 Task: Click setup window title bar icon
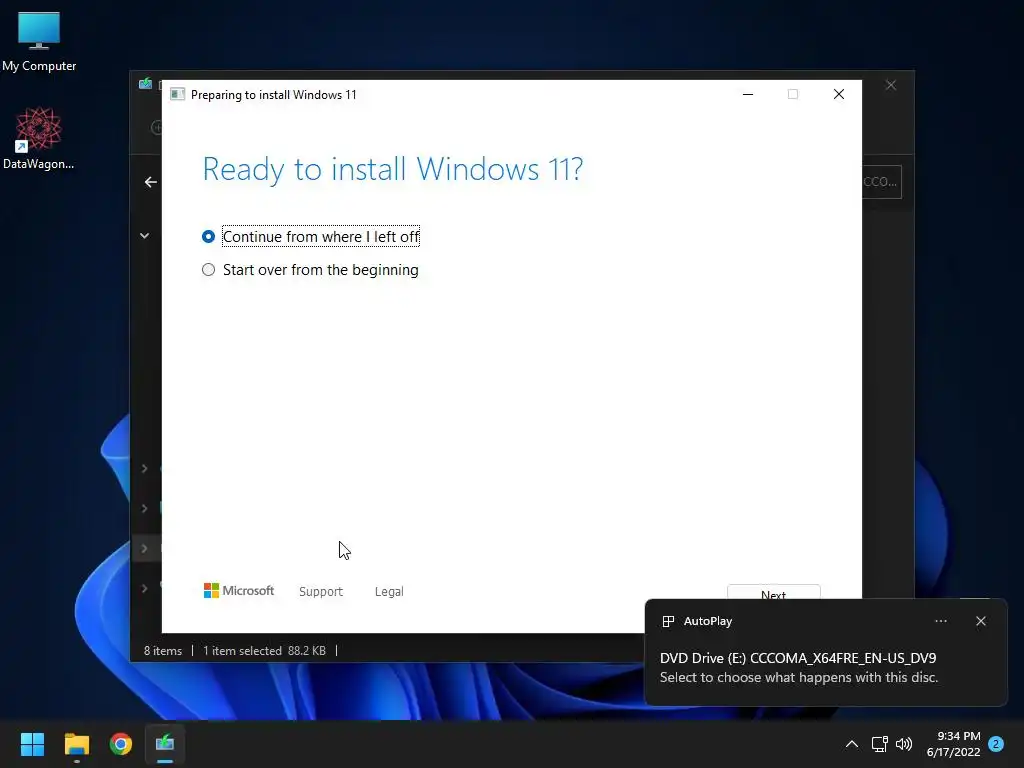177,95
